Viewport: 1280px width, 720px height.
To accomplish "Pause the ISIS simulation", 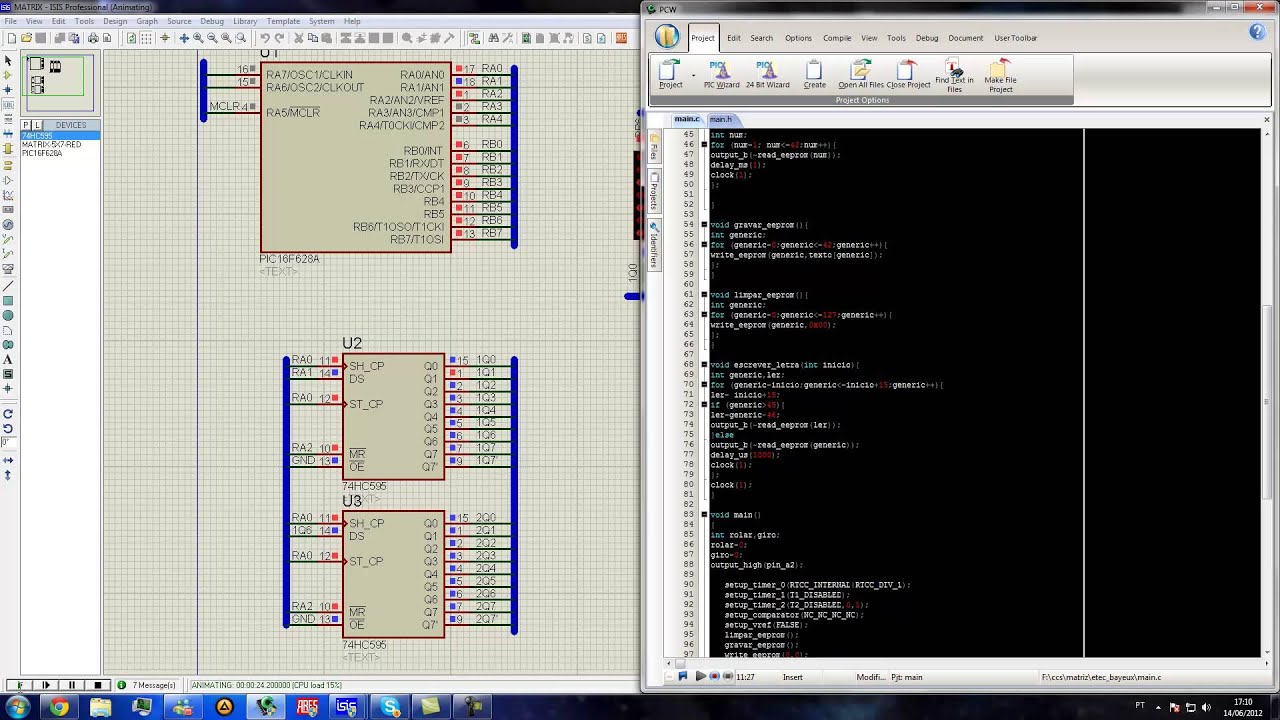I will click(71, 685).
